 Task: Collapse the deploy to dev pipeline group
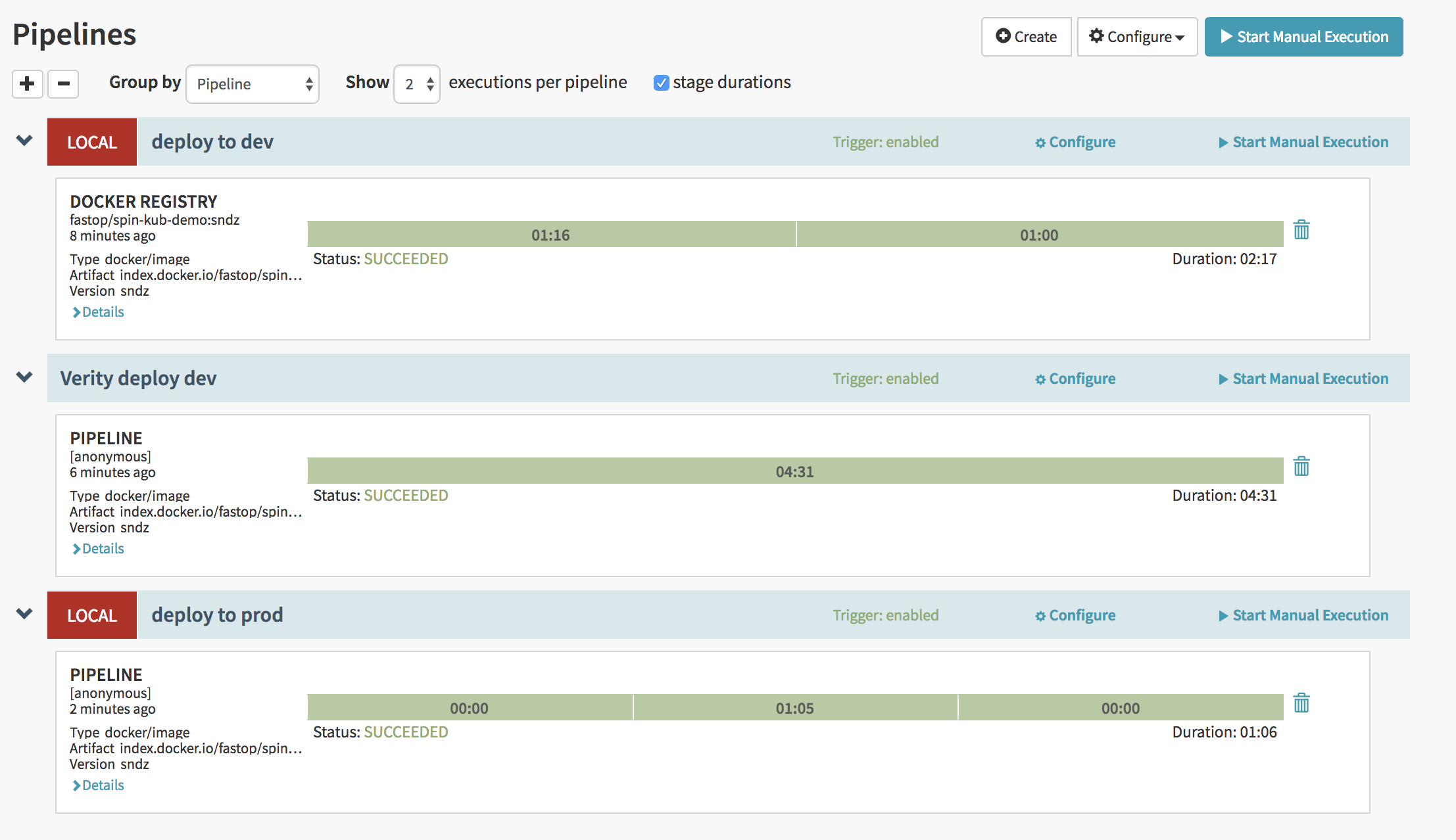24,141
